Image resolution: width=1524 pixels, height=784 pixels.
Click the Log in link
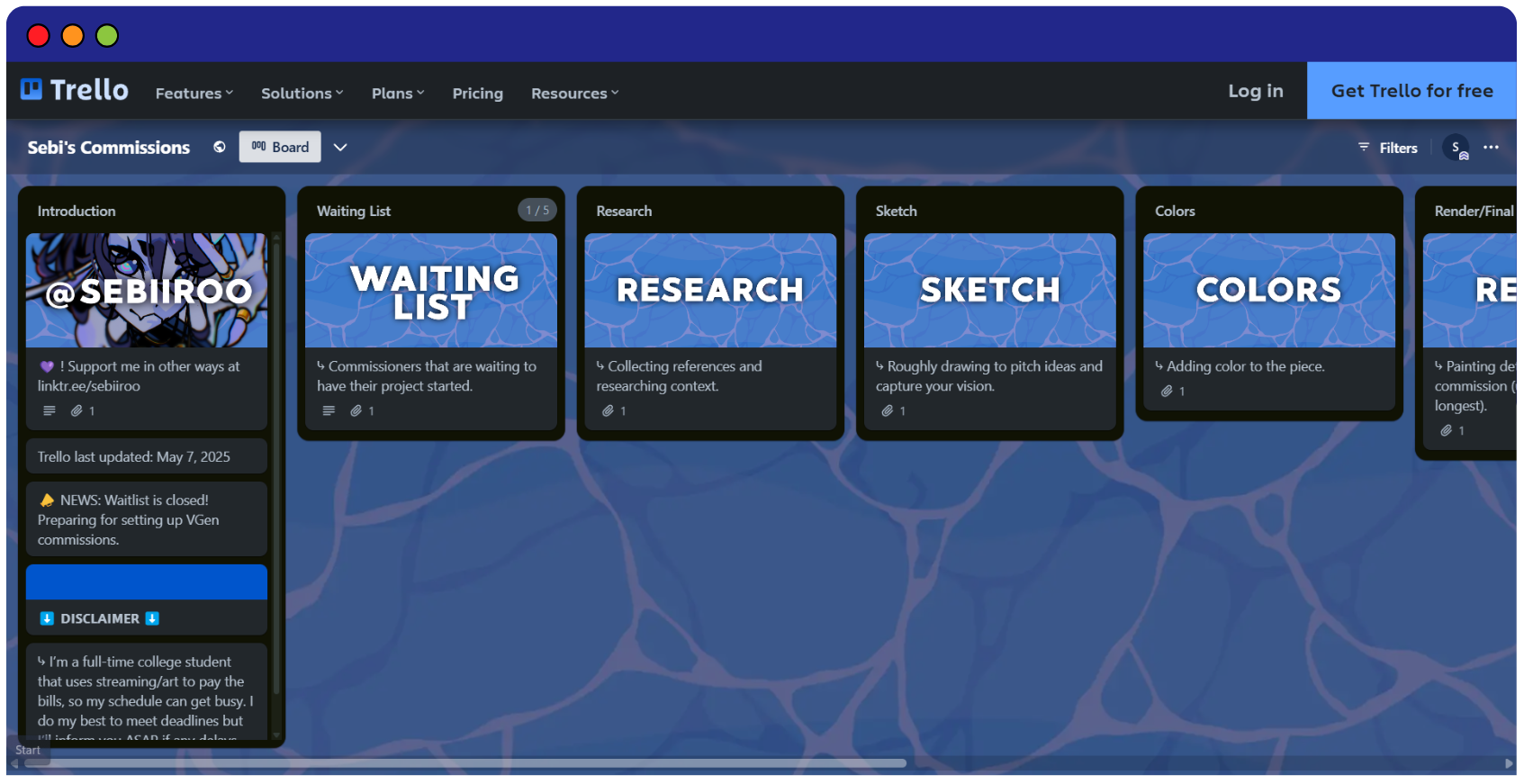click(1255, 91)
